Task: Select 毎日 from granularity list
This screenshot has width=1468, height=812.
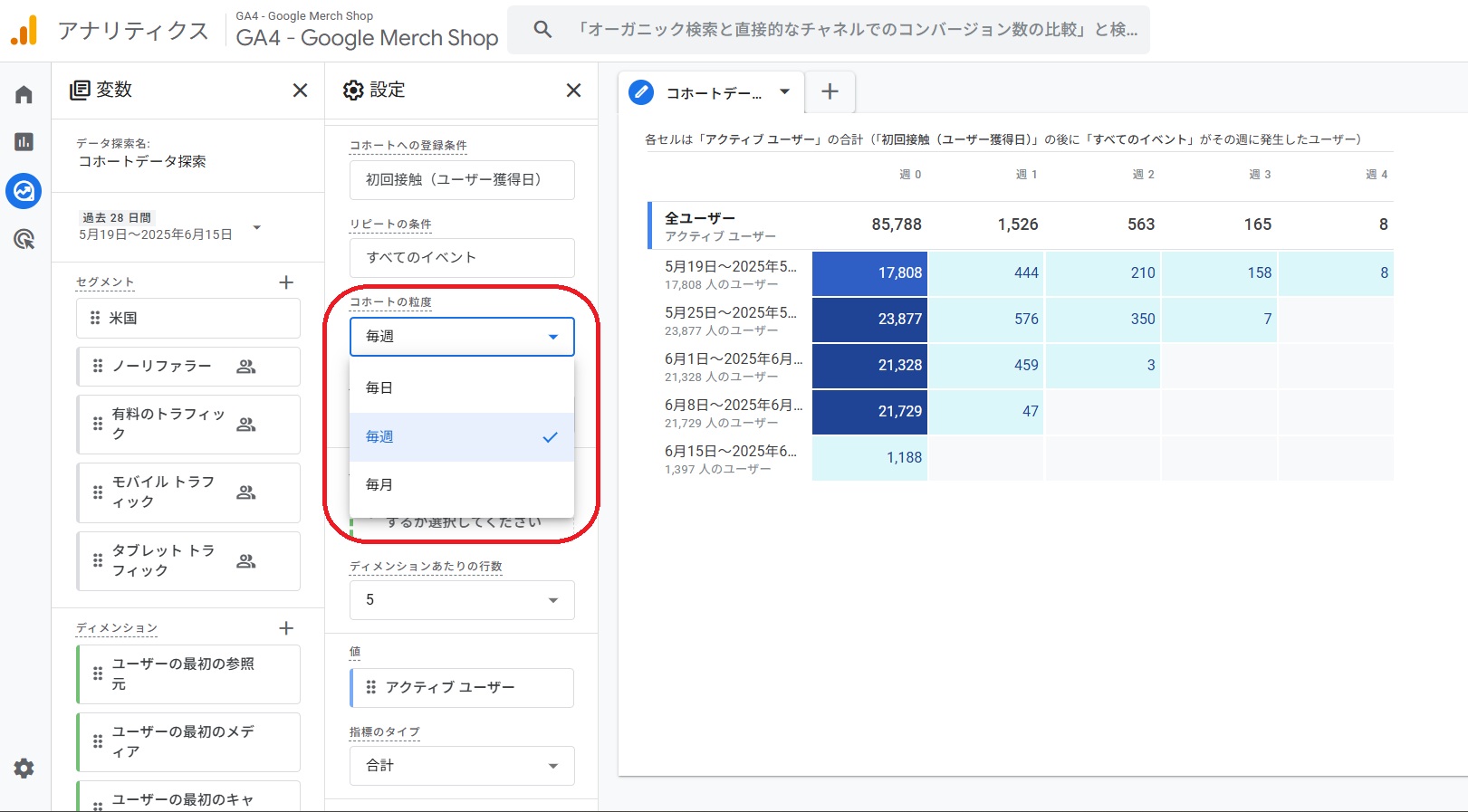Action: [462, 387]
